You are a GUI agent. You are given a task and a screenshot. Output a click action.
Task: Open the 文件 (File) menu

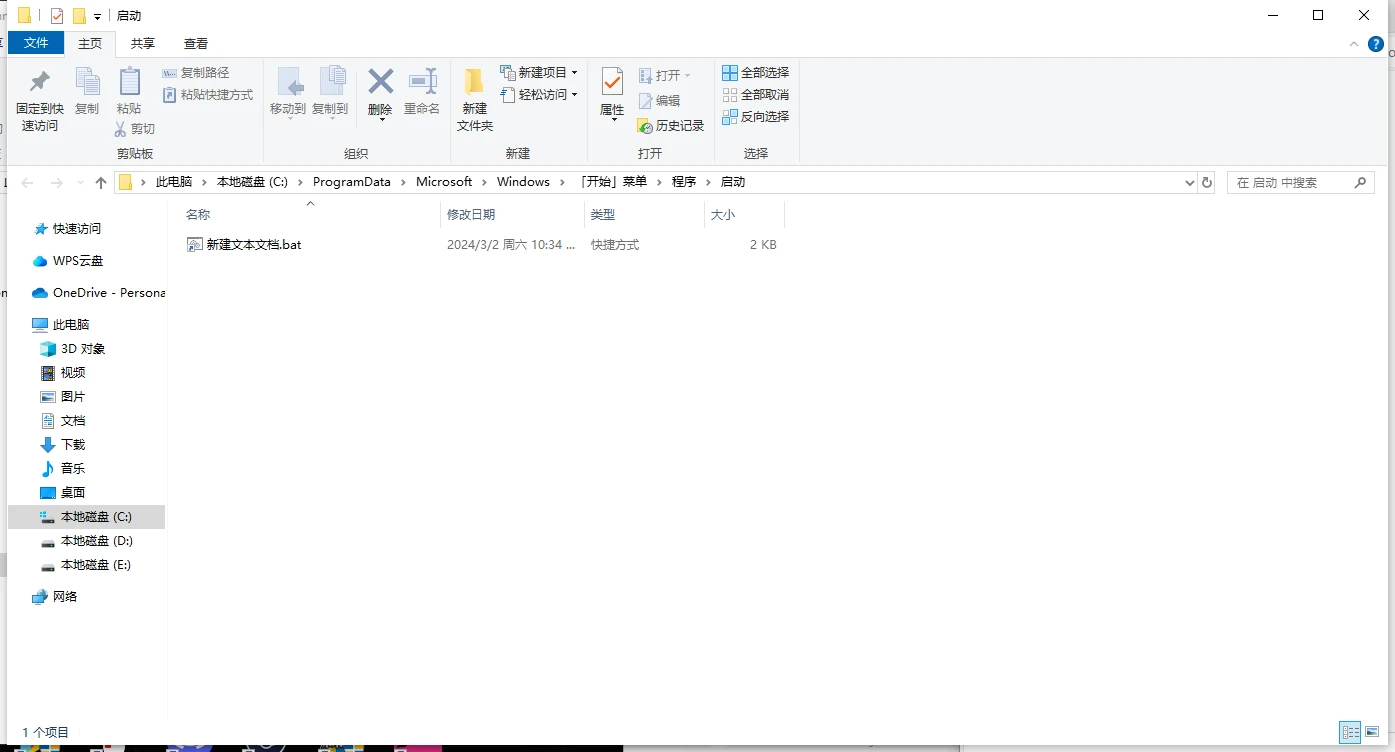click(36, 43)
